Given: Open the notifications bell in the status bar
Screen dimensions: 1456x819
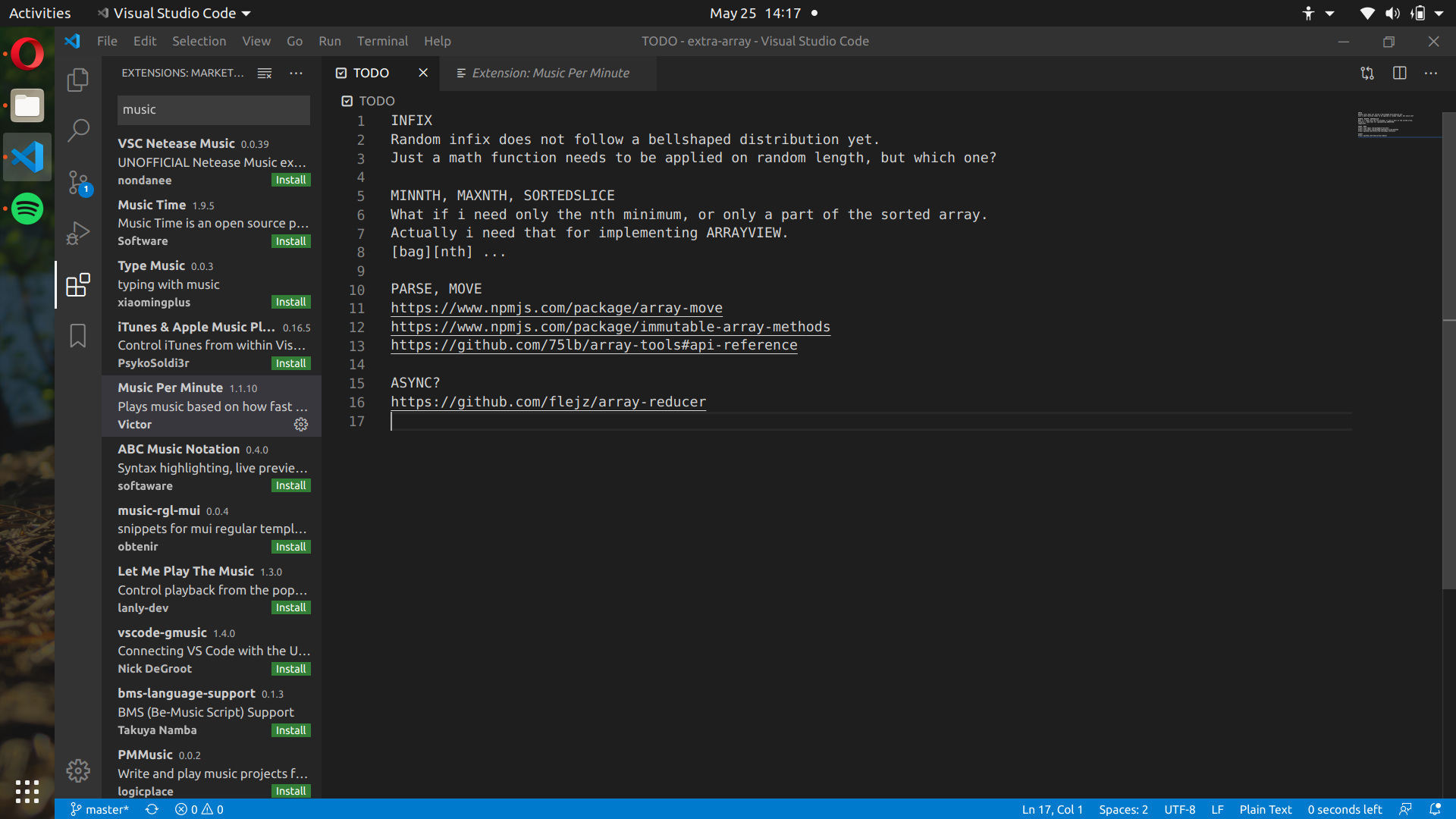Looking at the screenshot, I should tap(1433, 809).
